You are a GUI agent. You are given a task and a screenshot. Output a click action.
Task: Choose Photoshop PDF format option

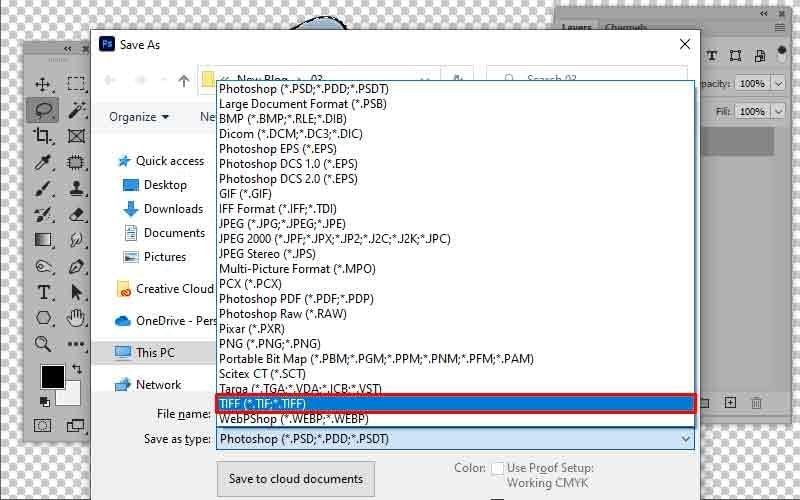point(456,298)
